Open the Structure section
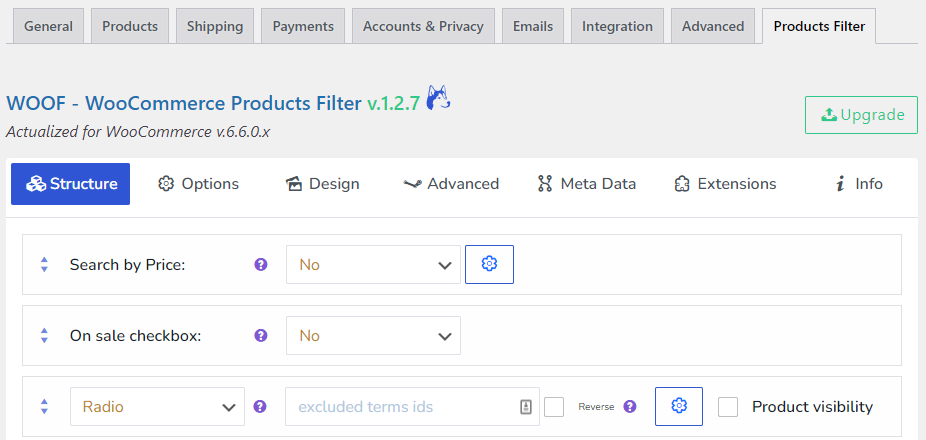The image size is (926, 440). (x=71, y=184)
